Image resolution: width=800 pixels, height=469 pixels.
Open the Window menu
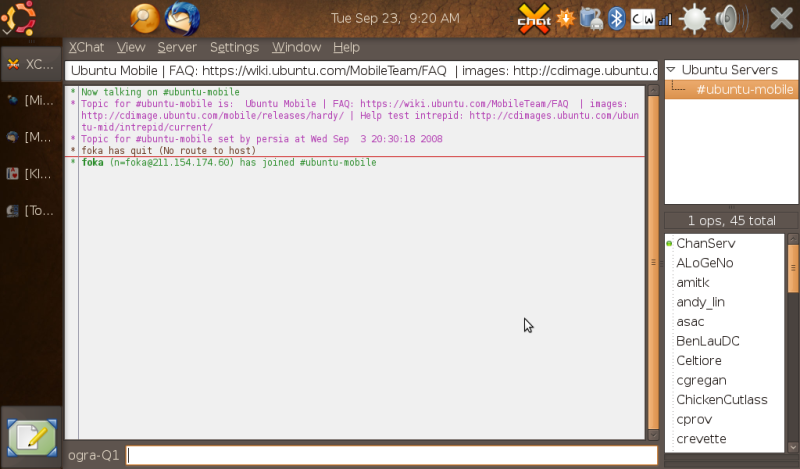(x=296, y=47)
